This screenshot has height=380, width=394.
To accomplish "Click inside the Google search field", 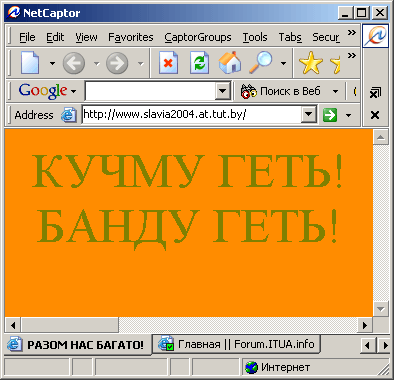I will pyautogui.click(x=150, y=91).
